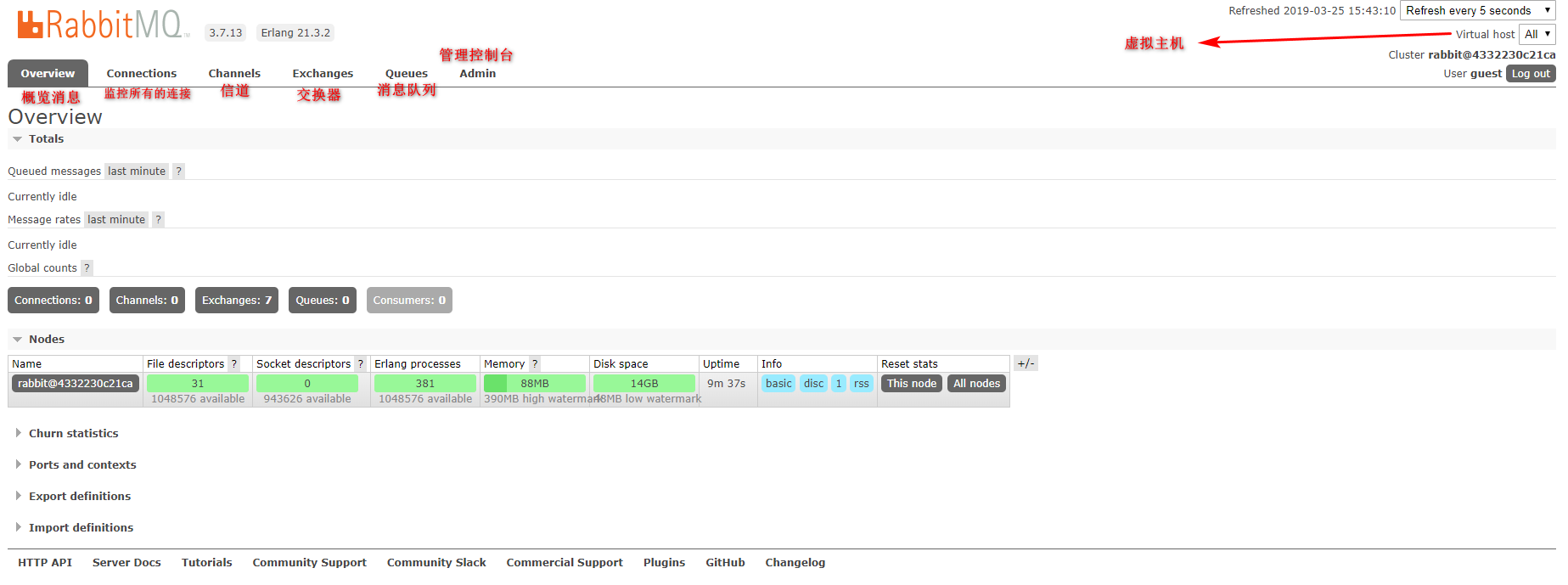Go to the Queues tab
Image resolution: width=1568 pixels, height=585 pixels.
pyautogui.click(x=407, y=74)
